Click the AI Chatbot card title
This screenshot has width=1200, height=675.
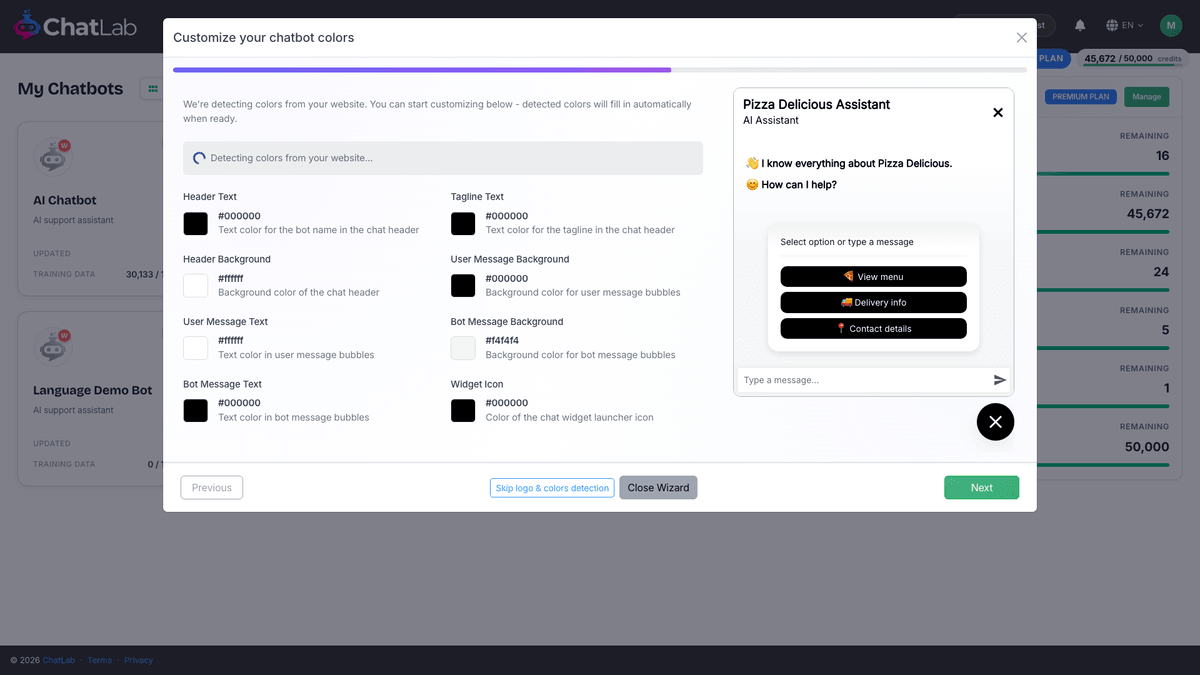click(x=64, y=201)
